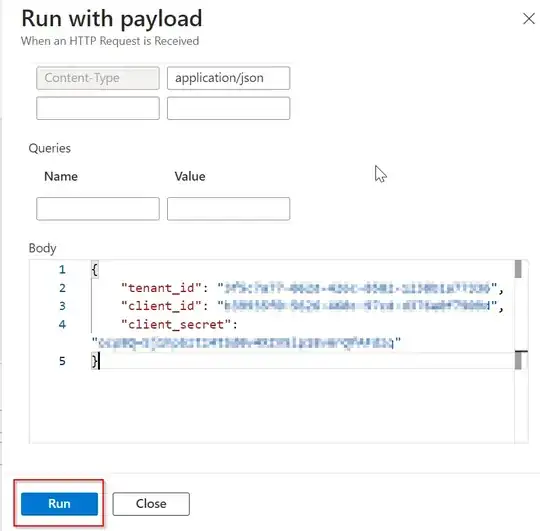Click the Close button

tap(151, 504)
